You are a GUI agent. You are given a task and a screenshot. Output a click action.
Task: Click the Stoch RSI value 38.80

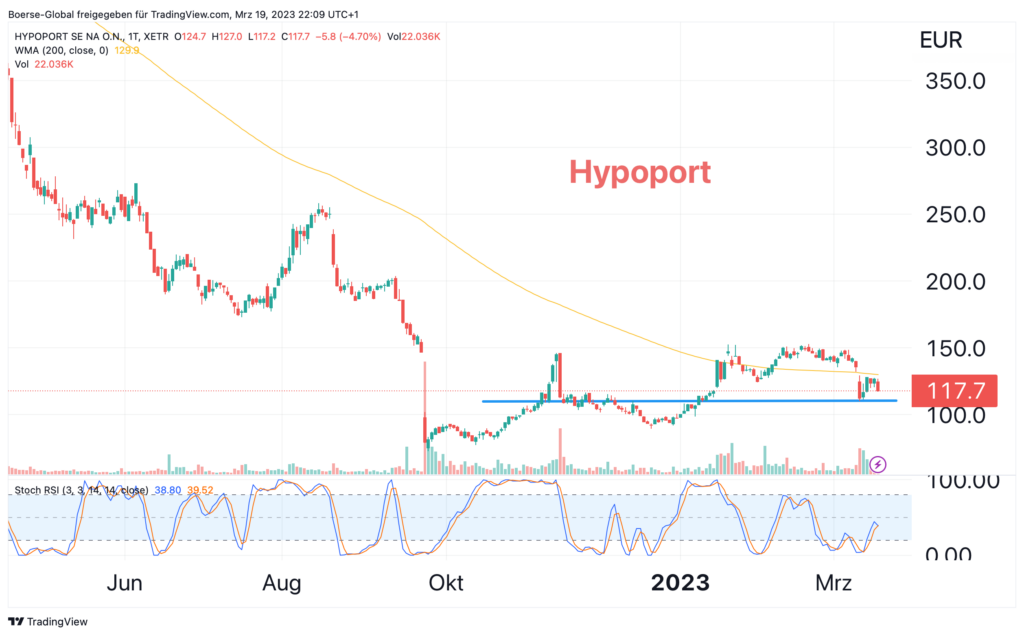tap(168, 490)
